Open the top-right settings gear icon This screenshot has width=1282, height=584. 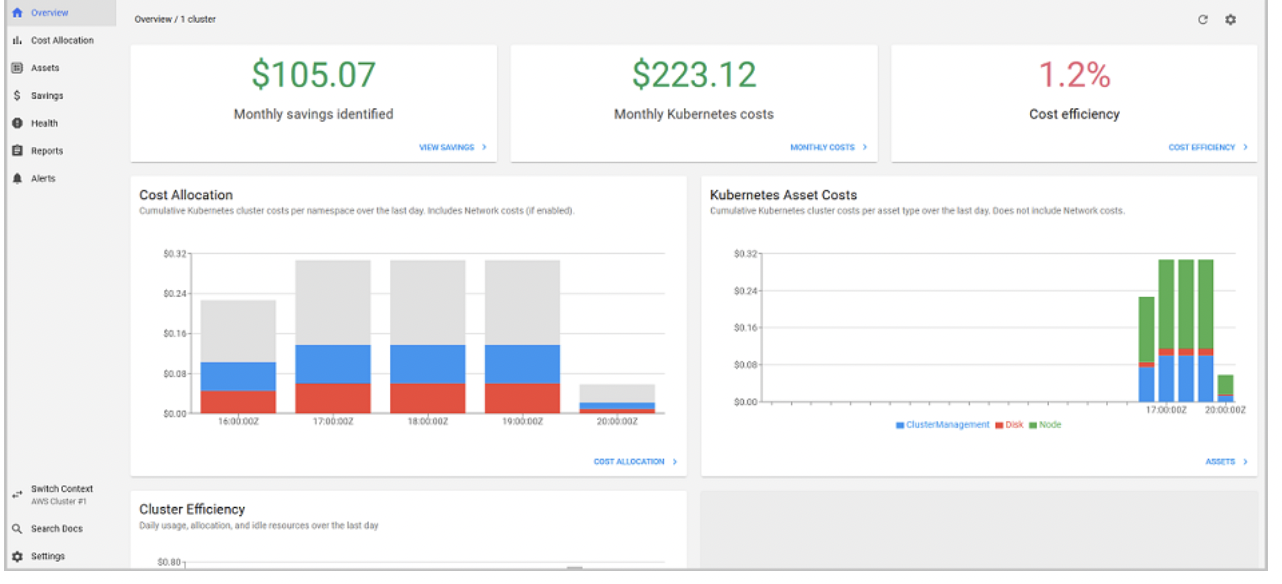click(x=1230, y=19)
